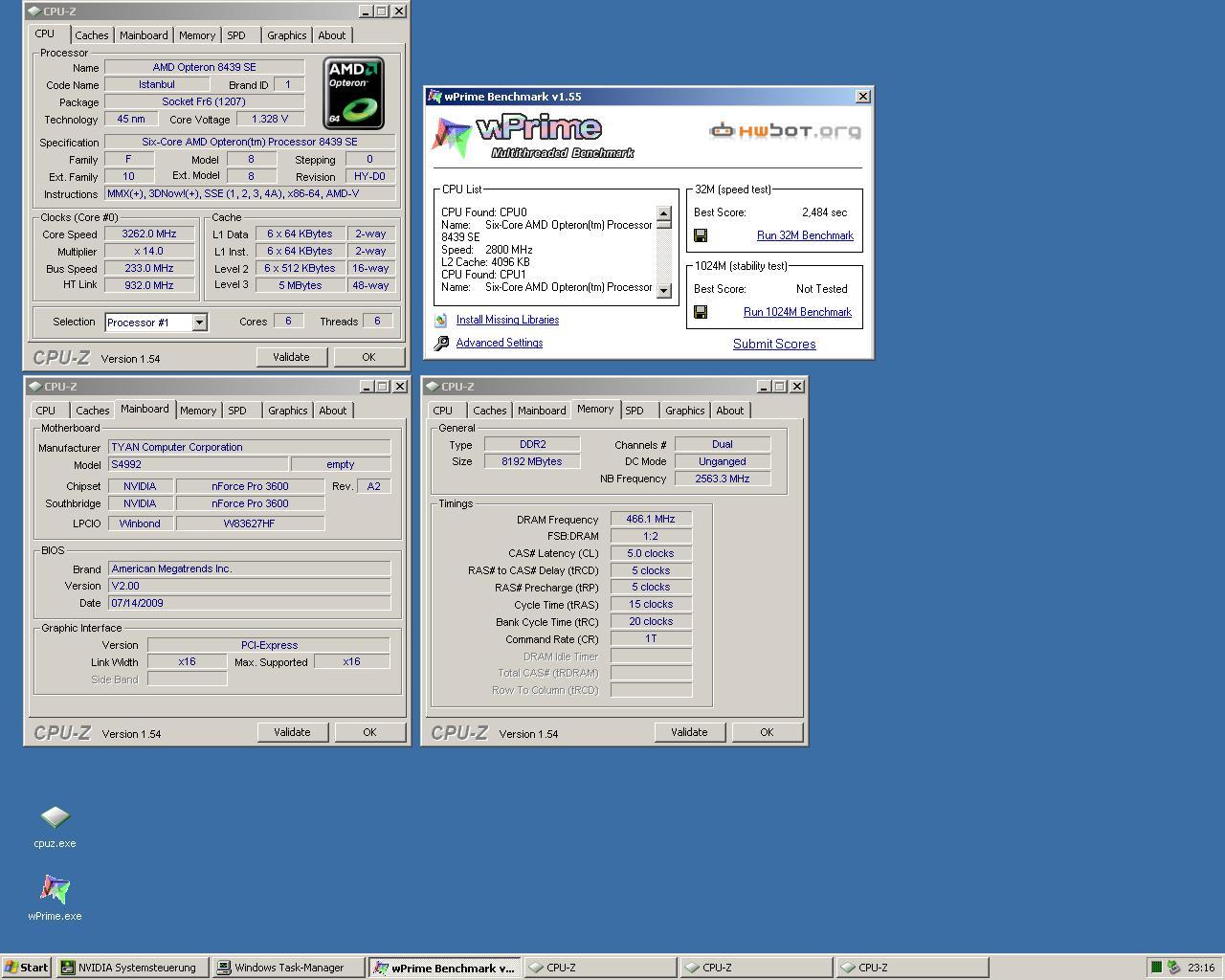Click OK in the Memory CPU-Z window
The image size is (1225, 980).
click(767, 732)
